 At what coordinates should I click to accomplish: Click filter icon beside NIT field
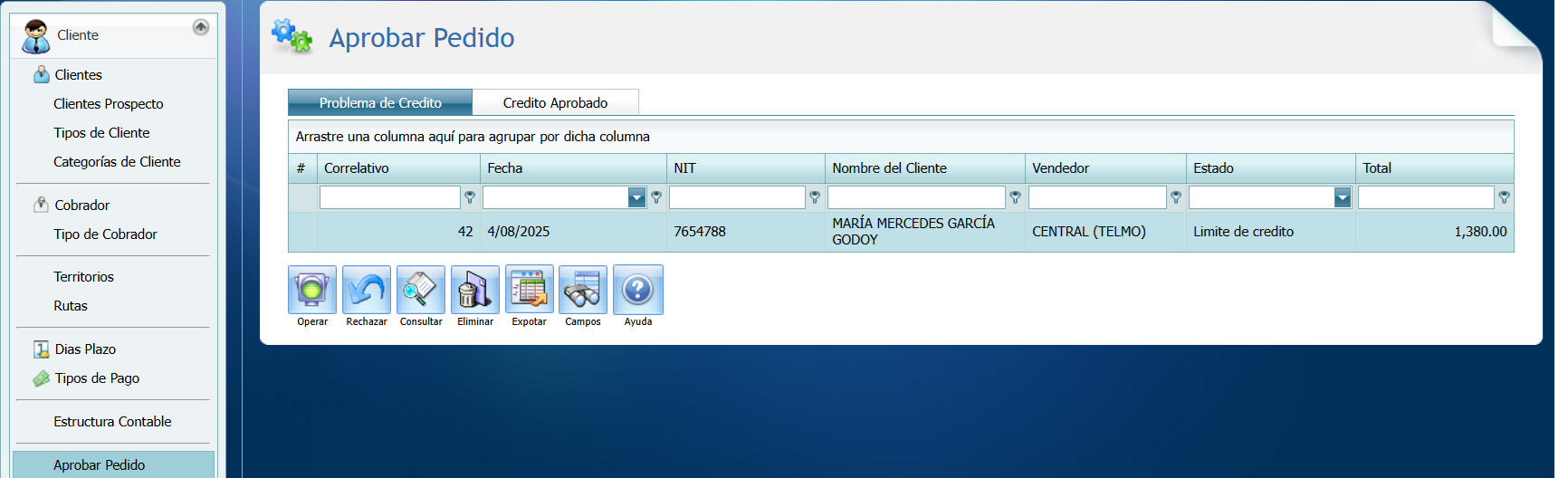coord(815,197)
